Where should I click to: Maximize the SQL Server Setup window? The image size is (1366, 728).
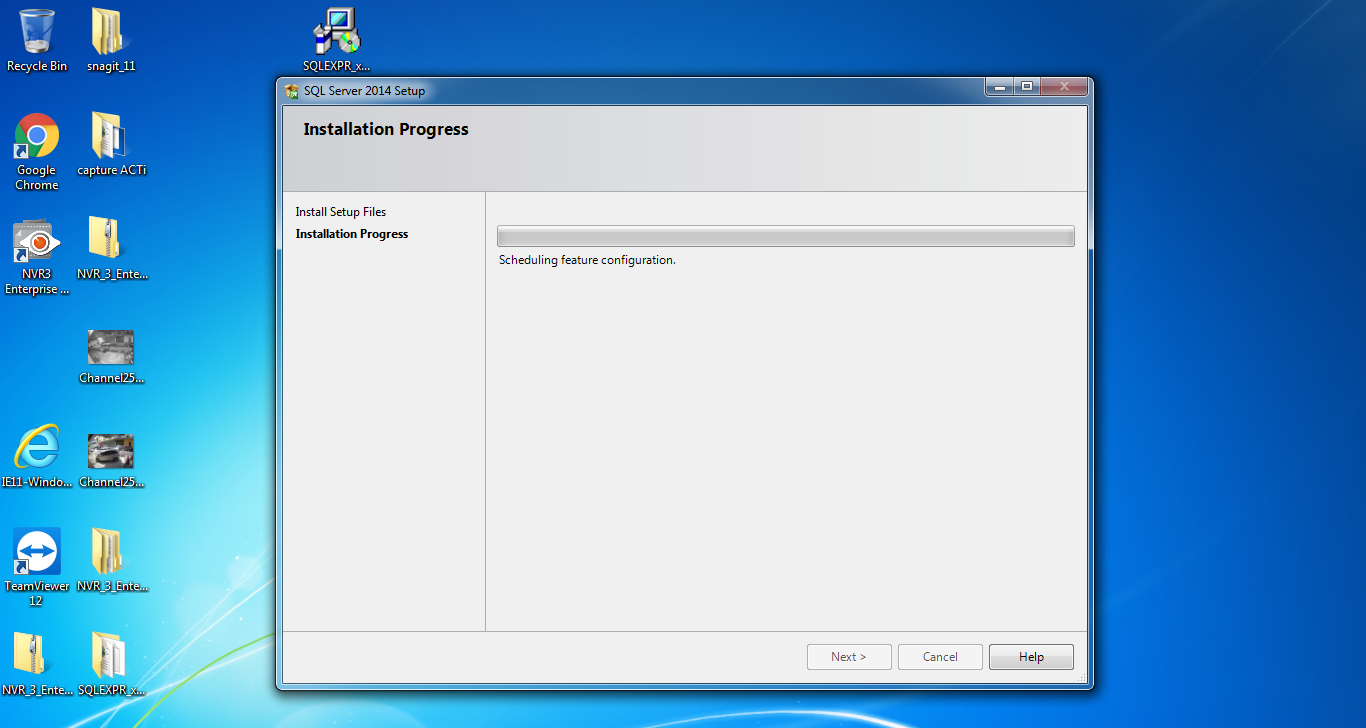pyautogui.click(x=1026, y=88)
